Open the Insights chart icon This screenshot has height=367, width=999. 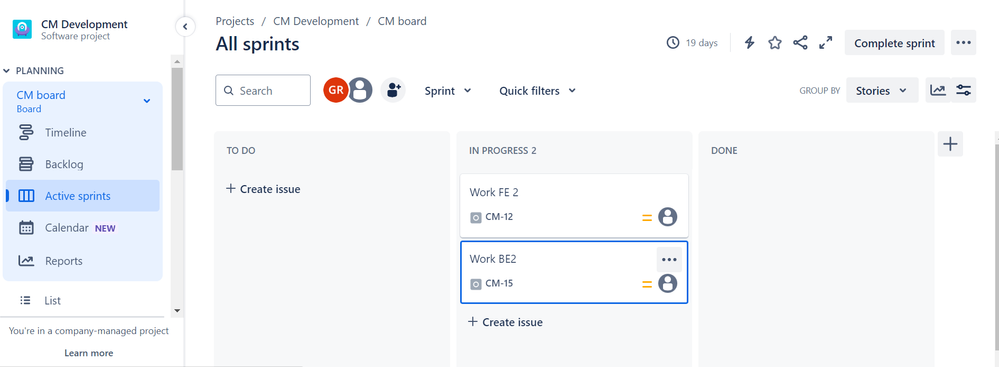click(x=938, y=90)
